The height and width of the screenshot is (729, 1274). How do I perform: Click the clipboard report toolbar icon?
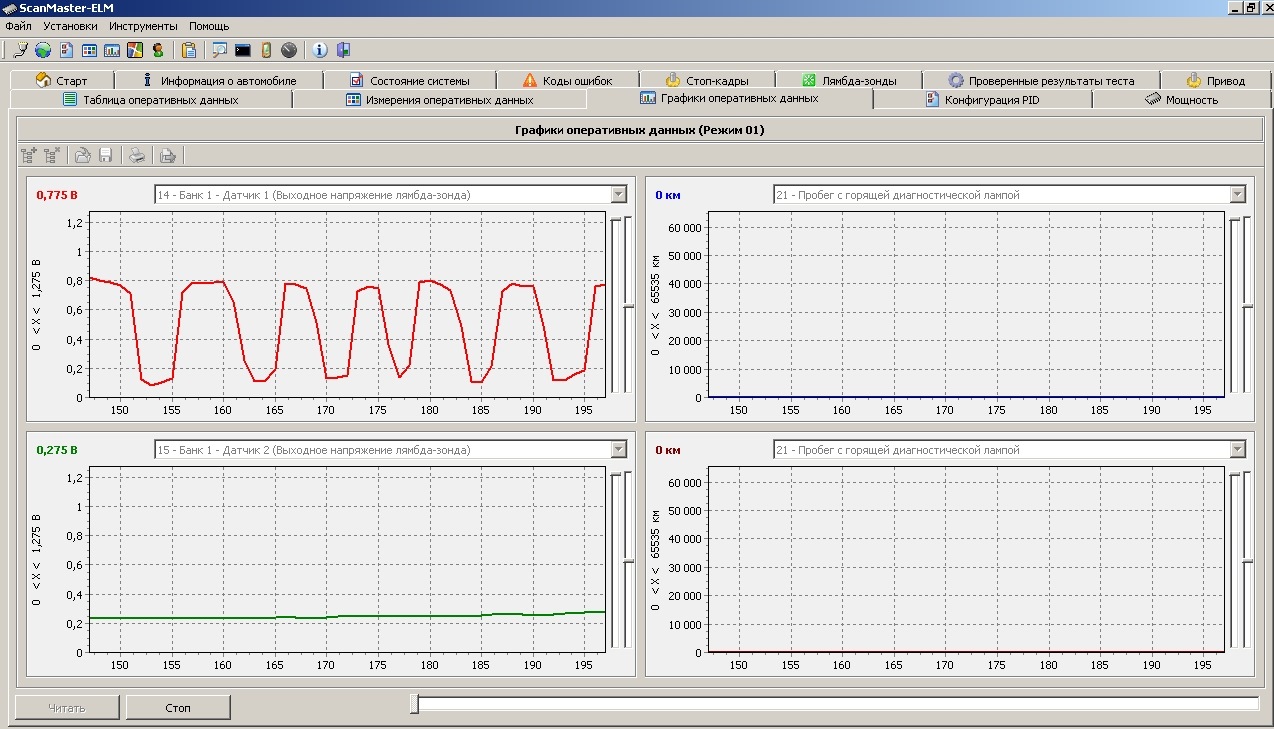pyautogui.click(x=189, y=50)
